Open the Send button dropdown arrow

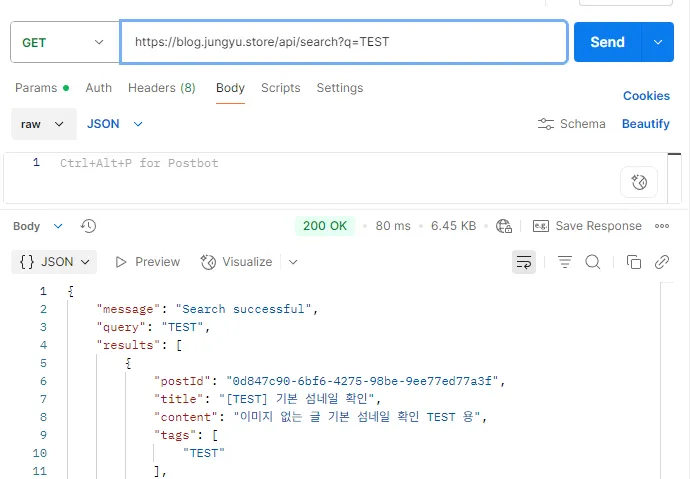657,42
